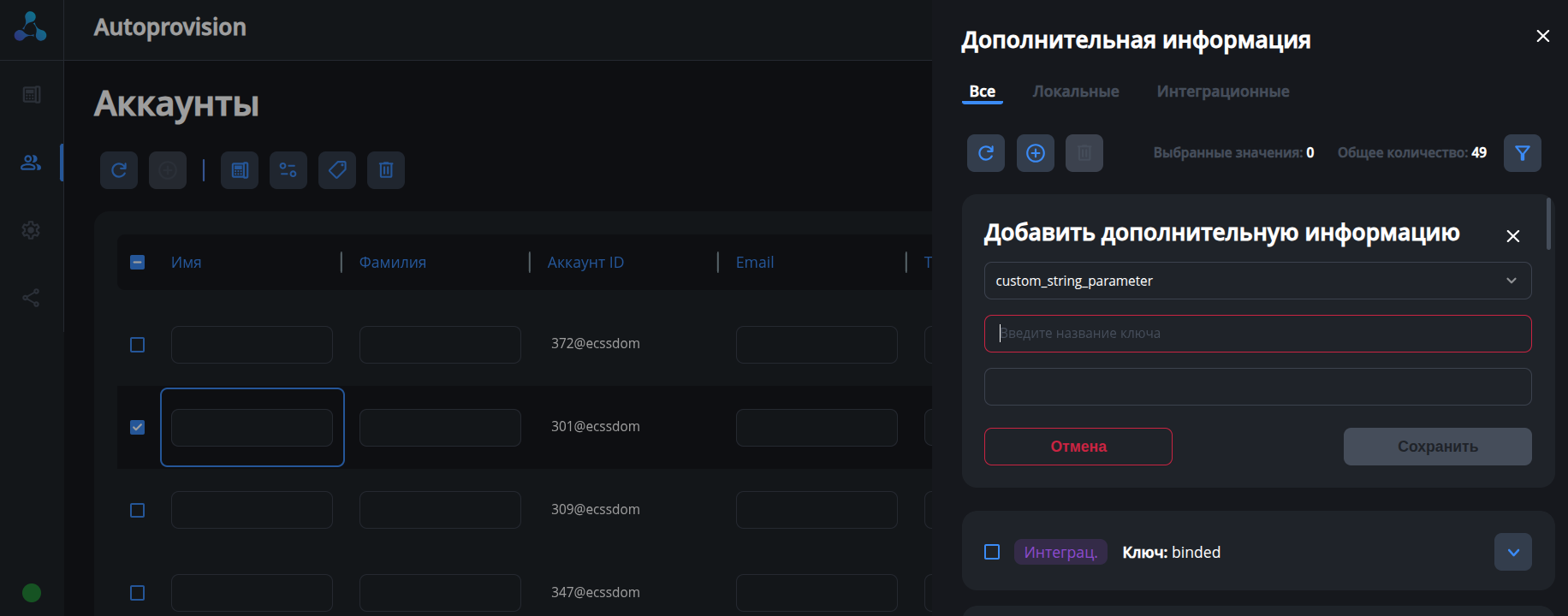The width and height of the screenshot is (1568, 616).
Task: Expand the binded key entry chevron
Action: coord(1512,552)
